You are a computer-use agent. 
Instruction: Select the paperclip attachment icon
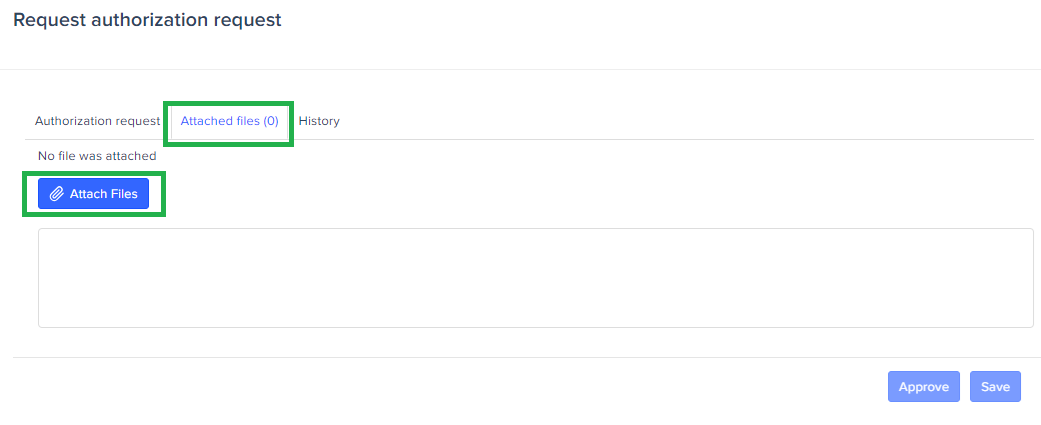click(57, 194)
